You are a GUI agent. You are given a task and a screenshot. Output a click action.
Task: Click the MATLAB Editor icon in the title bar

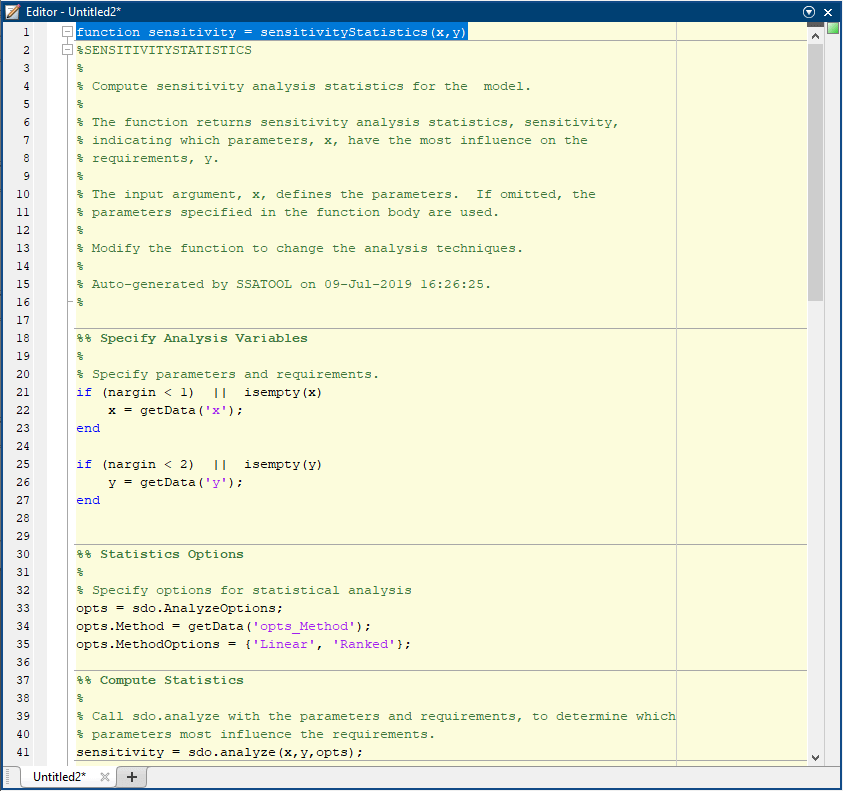pyautogui.click(x=10, y=11)
